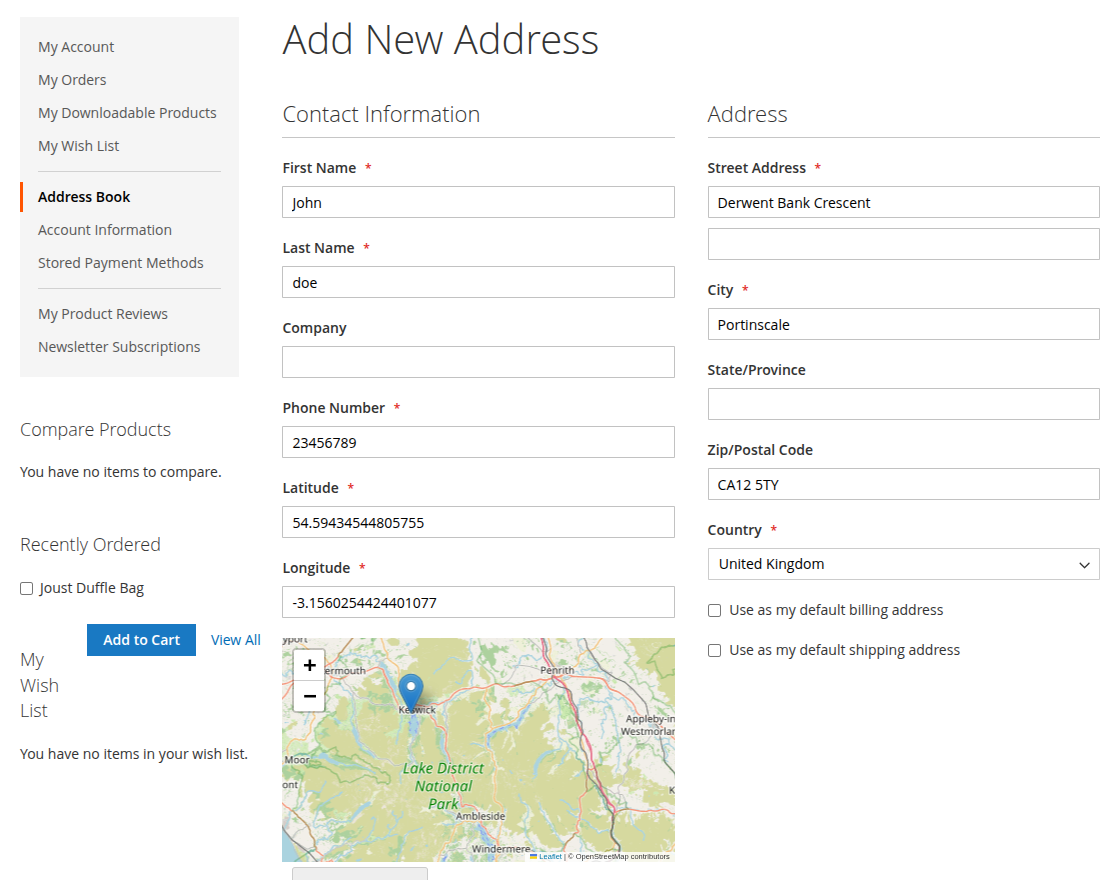Click the Add to Cart button

pyautogui.click(x=141, y=640)
